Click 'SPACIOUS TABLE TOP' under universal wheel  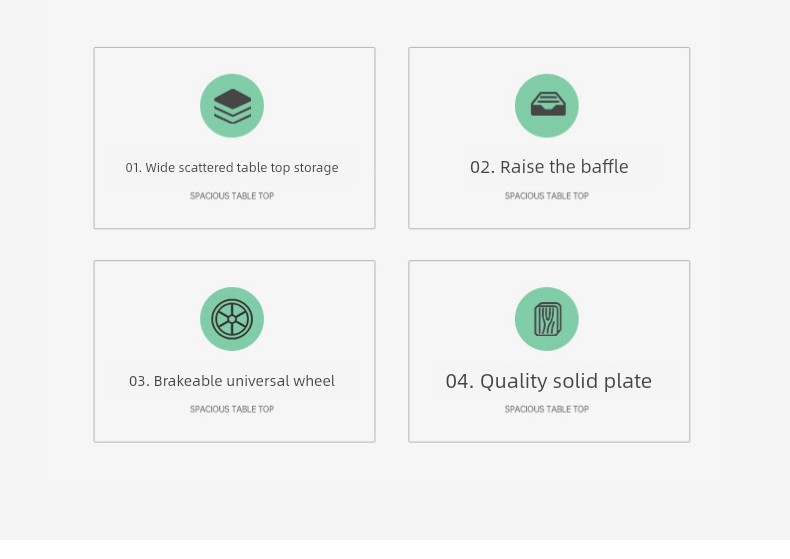tap(232, 409)
